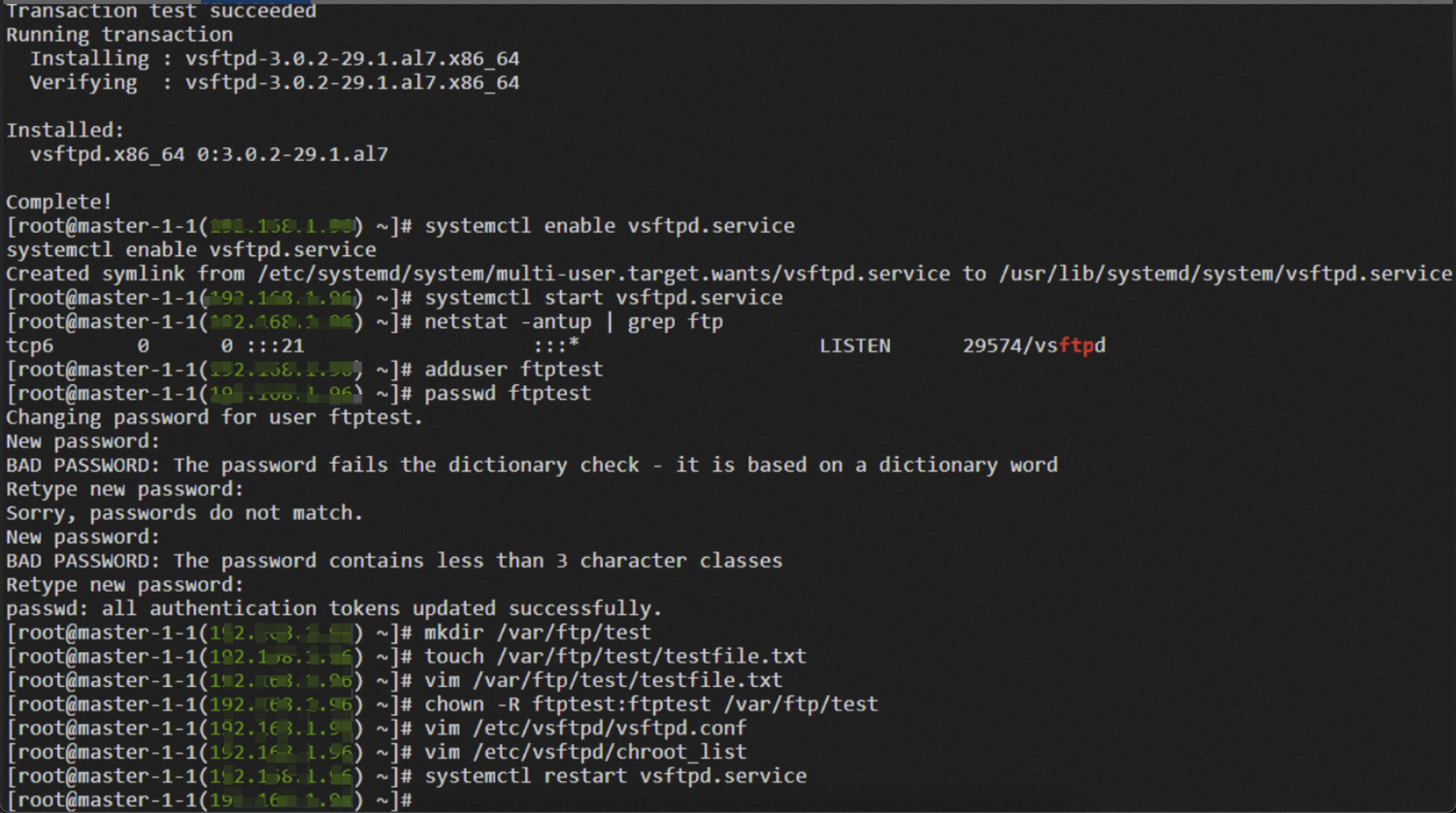Click the 'vim /etc/vsftpd/chroot_list' command

click(x=584, y=752)
